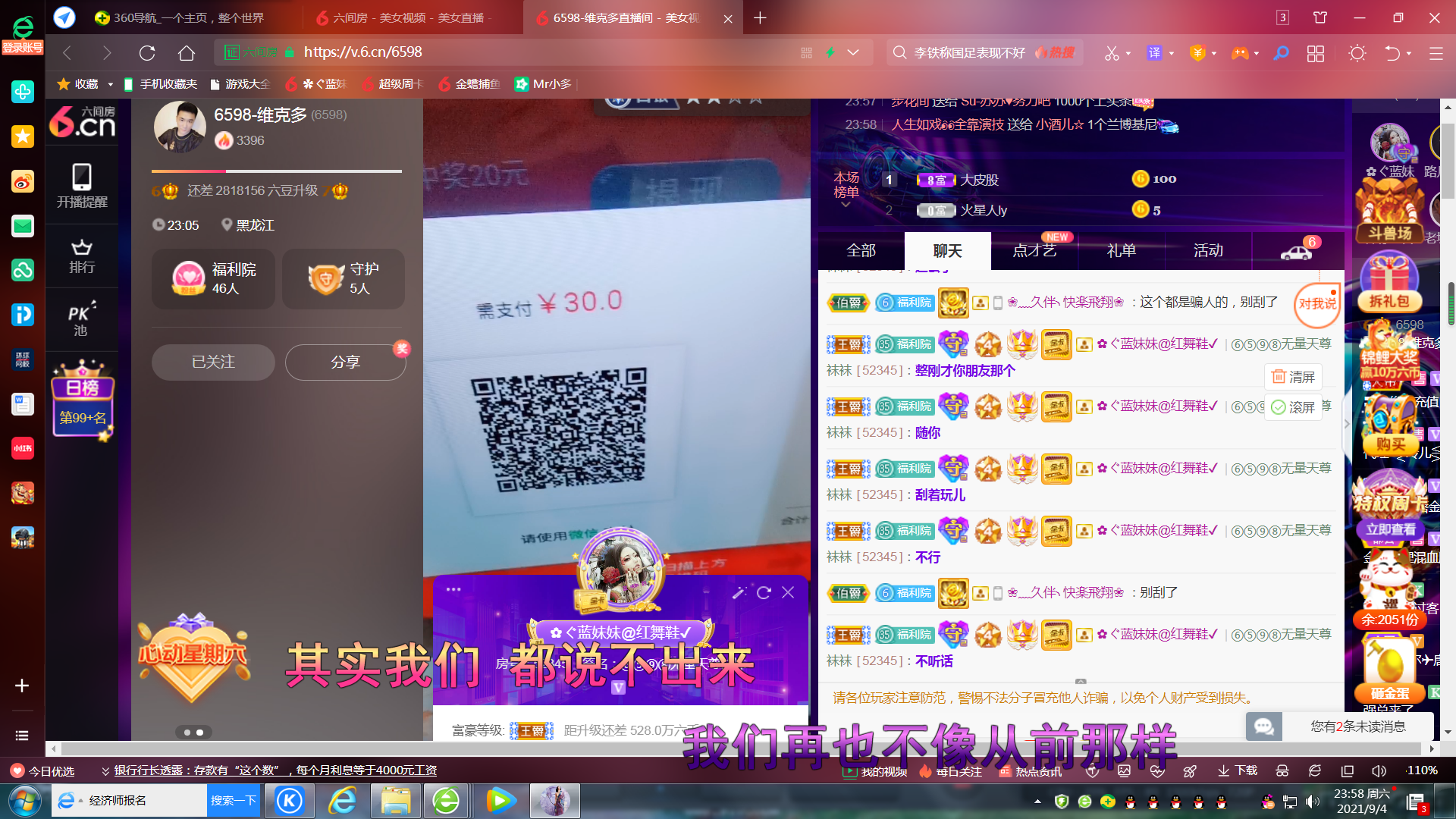Viewport: 1456px width, 819px height.
Task: Open 开播提醒 phone icon
Action: (82, 186)
